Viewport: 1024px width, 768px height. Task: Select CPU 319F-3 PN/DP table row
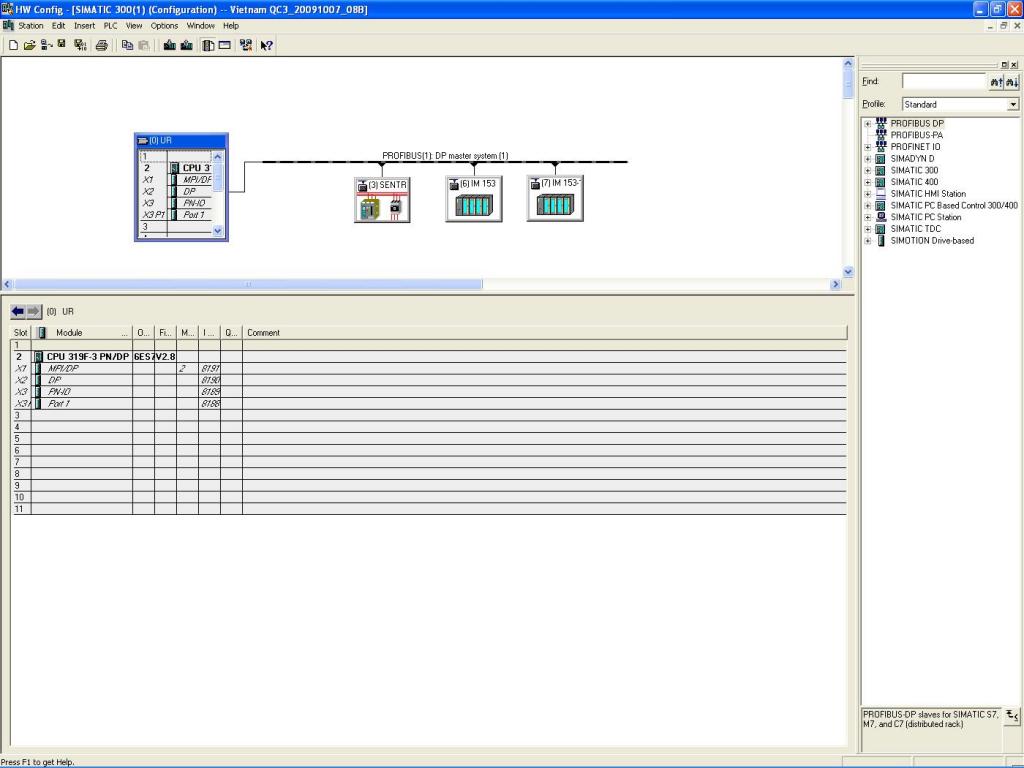pos(429,357)
